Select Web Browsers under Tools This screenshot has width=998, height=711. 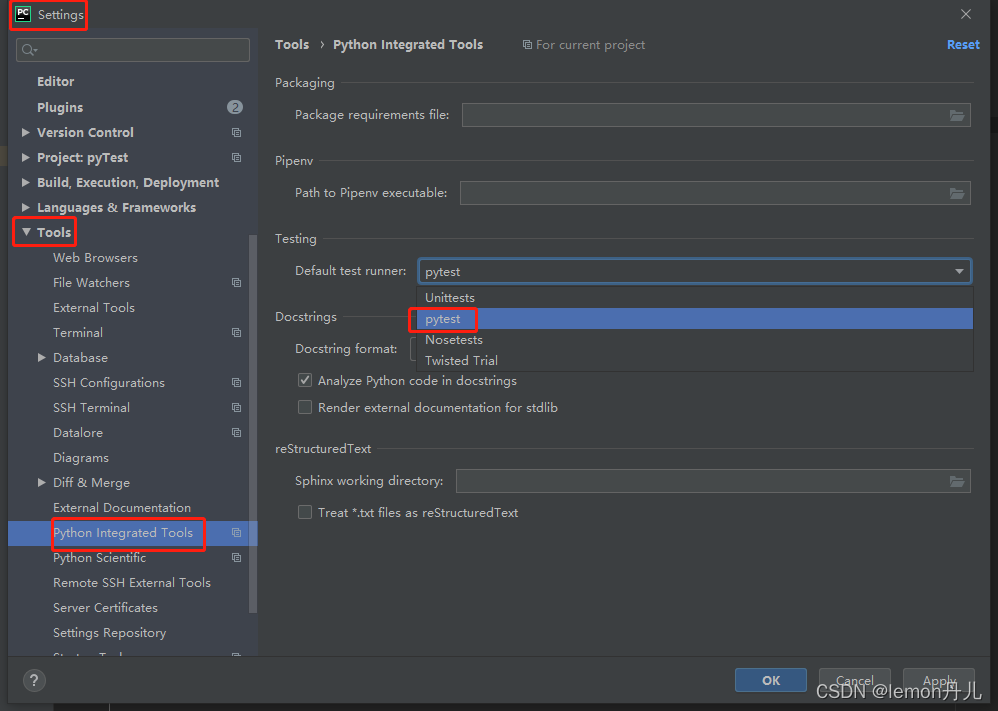[95, 258]
